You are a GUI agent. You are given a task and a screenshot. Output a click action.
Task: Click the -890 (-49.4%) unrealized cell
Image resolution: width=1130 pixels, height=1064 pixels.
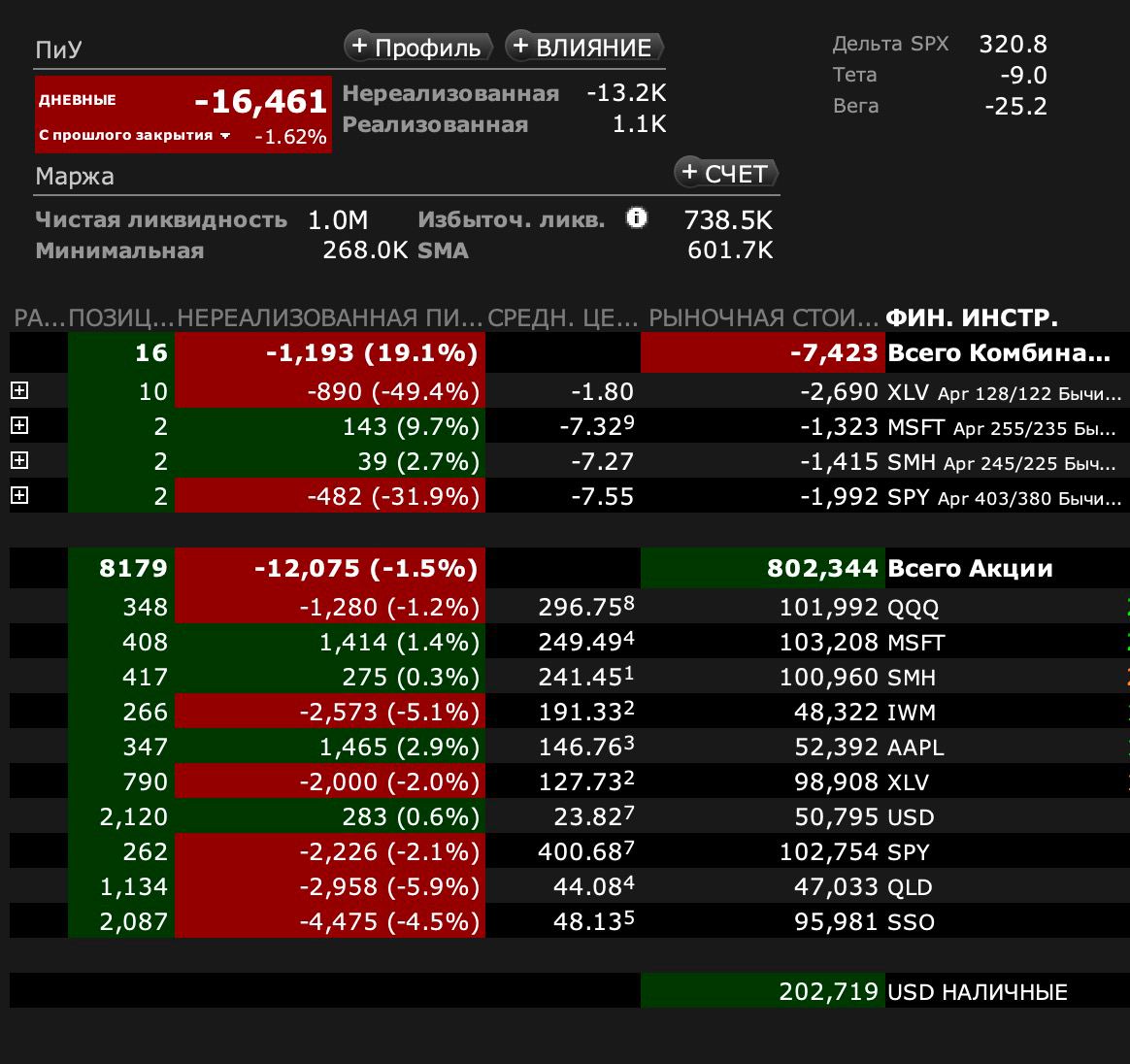click(x=330, y=390)
